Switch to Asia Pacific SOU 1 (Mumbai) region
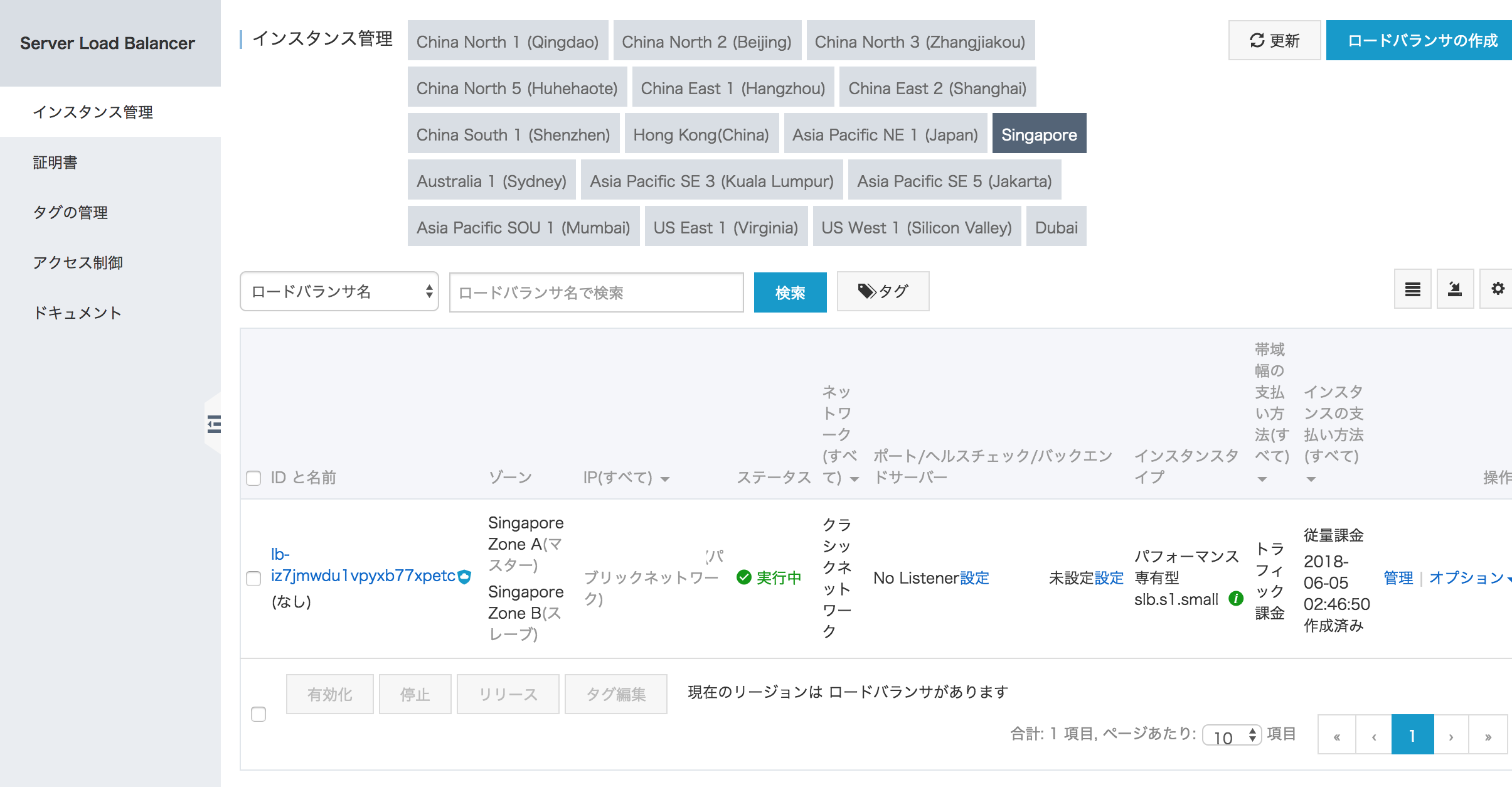The height and width of the screenshot is (787, 1512). pyautogui.click(x=523, y=227)
